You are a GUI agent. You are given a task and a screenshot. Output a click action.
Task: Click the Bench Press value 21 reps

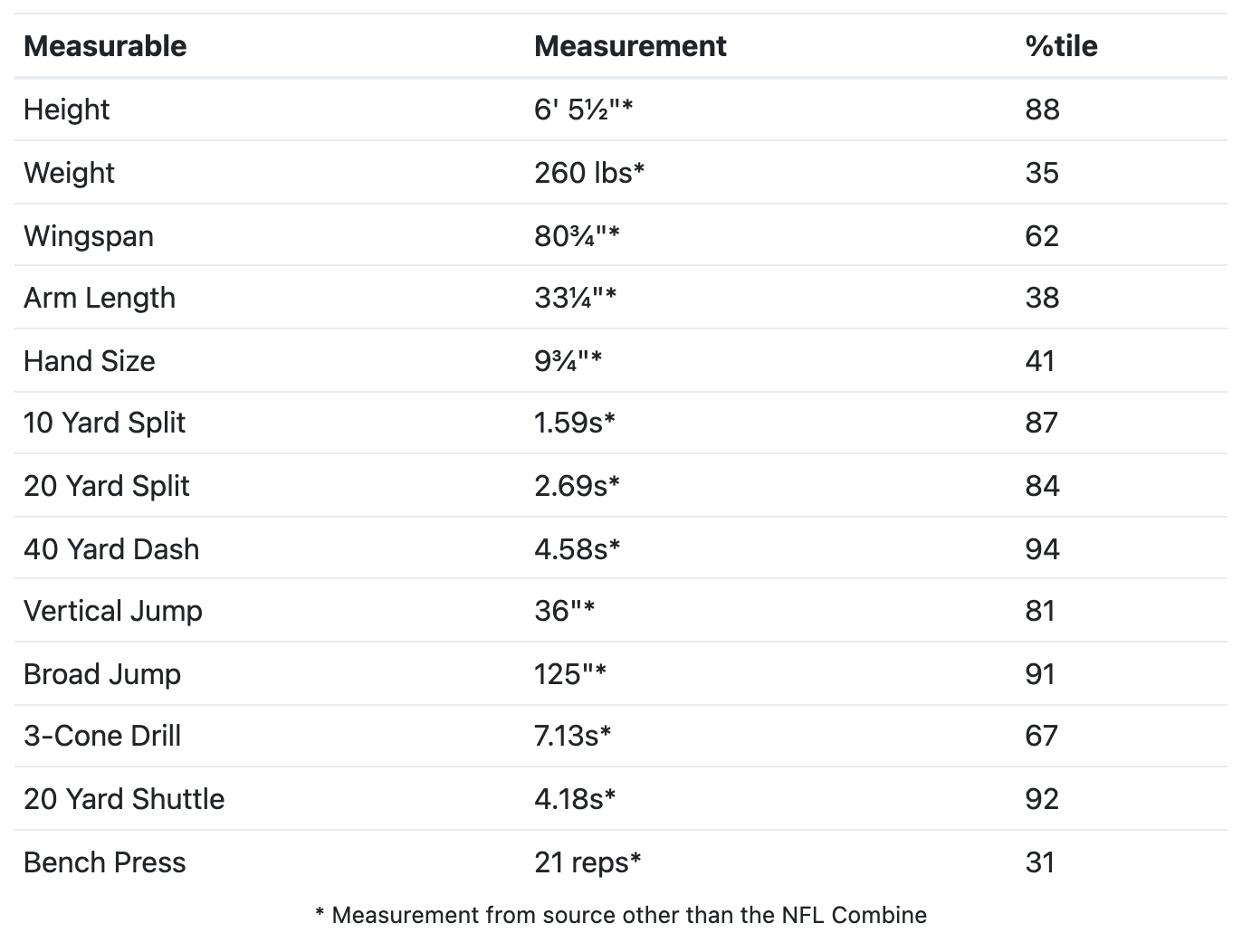pyautogui.click(x=588, y=862)
